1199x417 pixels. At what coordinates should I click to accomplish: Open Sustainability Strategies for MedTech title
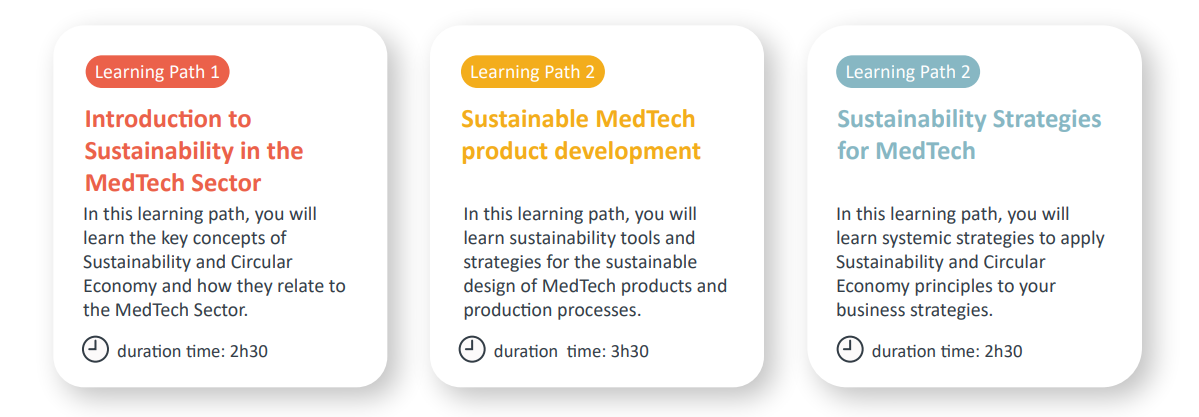pos(970,135)
